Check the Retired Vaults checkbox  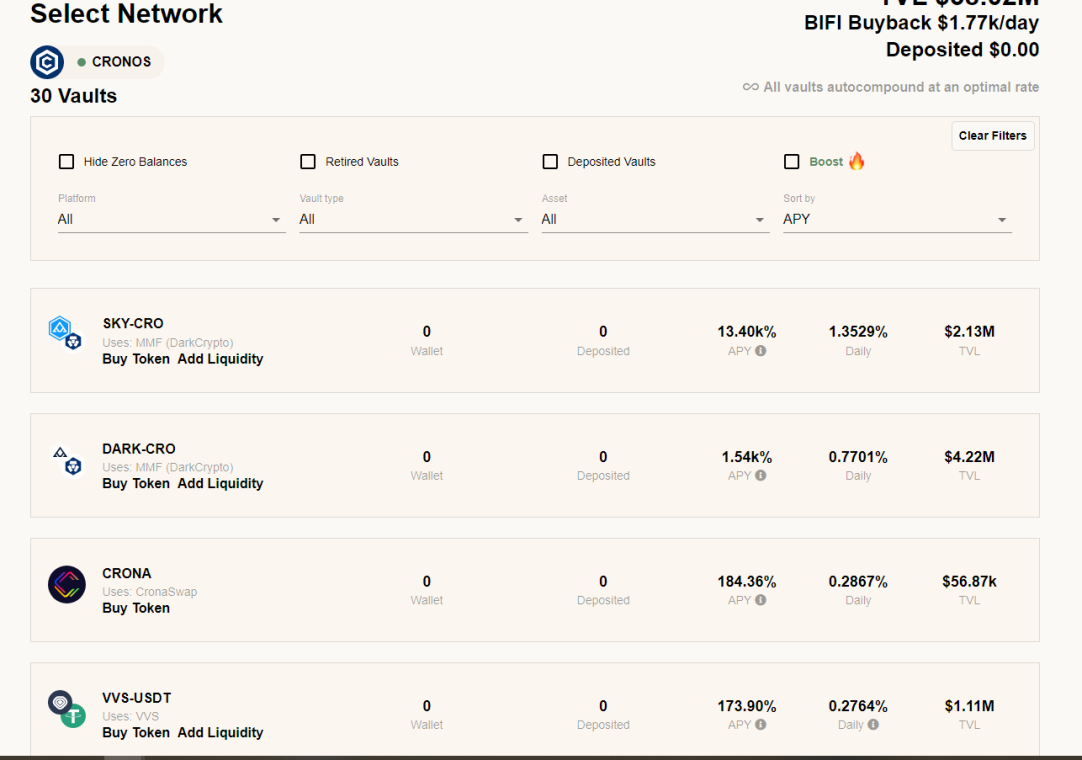pyautogui.click(x=308, y=162)
